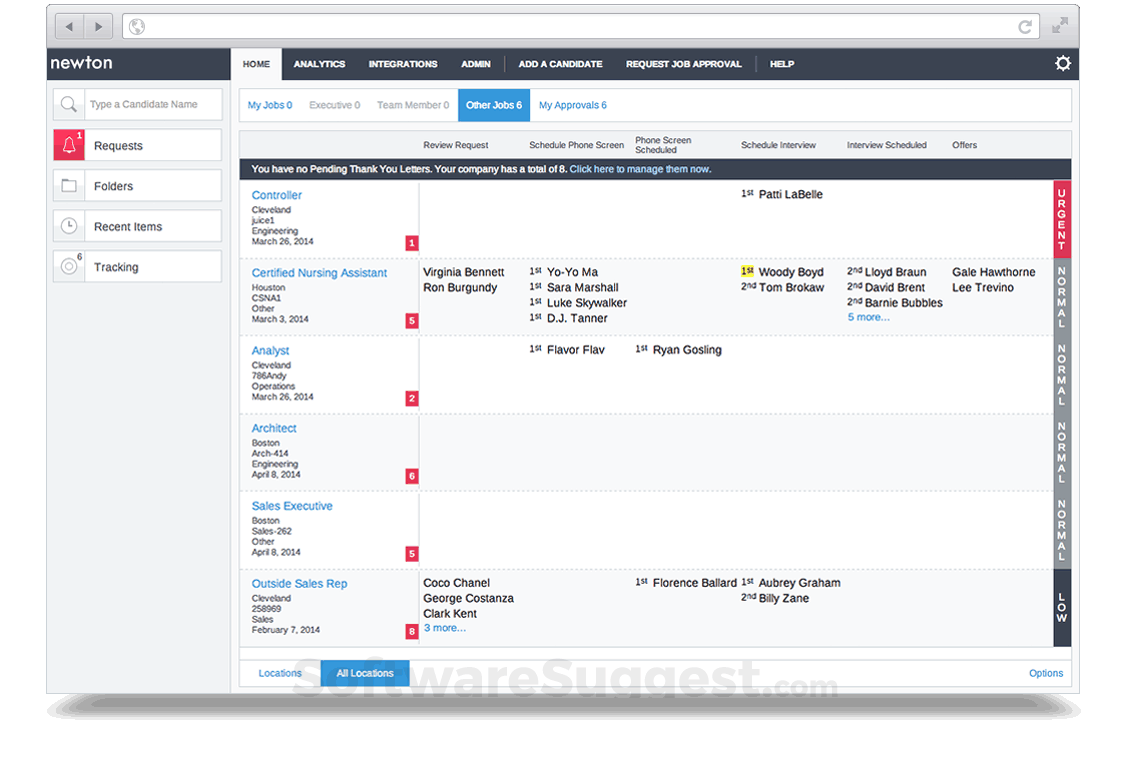Expand the Locations selector
Screen dimensions: 1130x776
(x=280, y=673)
